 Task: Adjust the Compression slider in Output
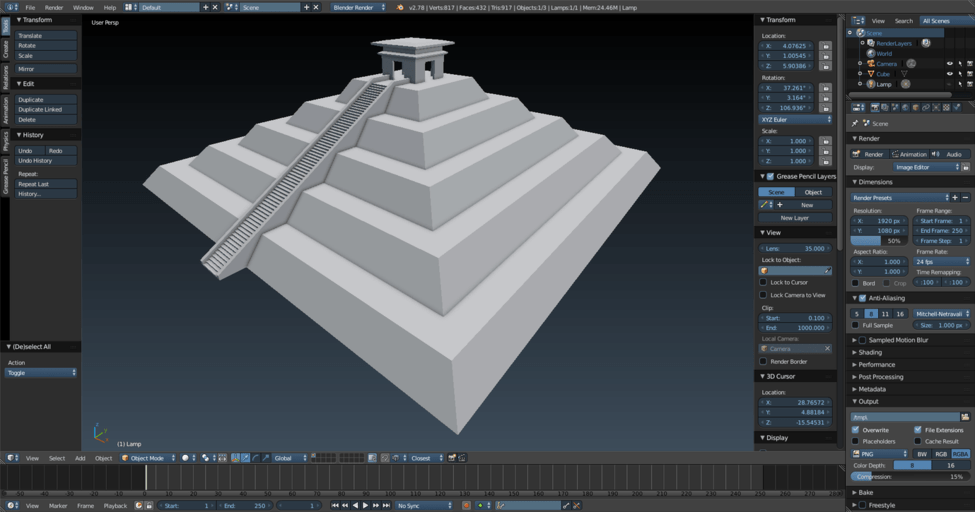click(909, 477)
